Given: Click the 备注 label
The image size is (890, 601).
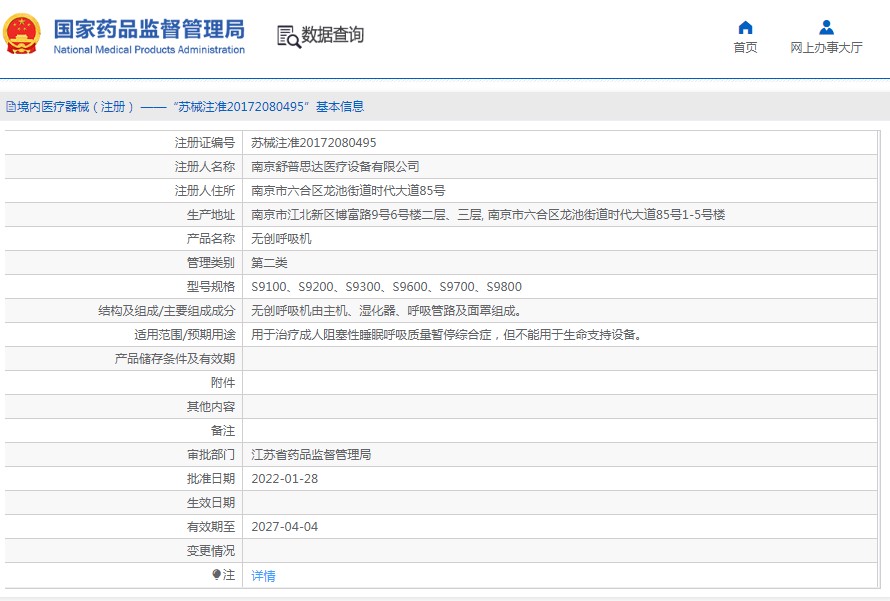Looking at the screenshot, I should tap(223, 431).
